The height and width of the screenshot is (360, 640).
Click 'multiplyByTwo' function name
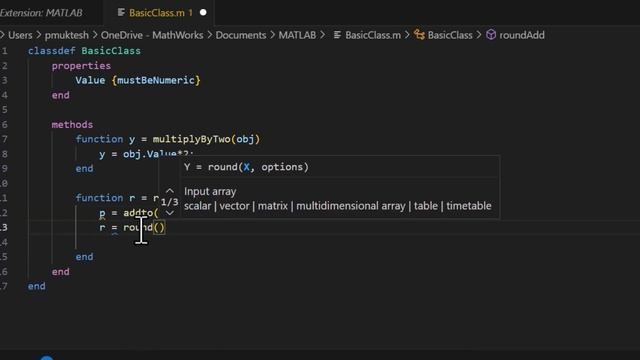[191, 139]
